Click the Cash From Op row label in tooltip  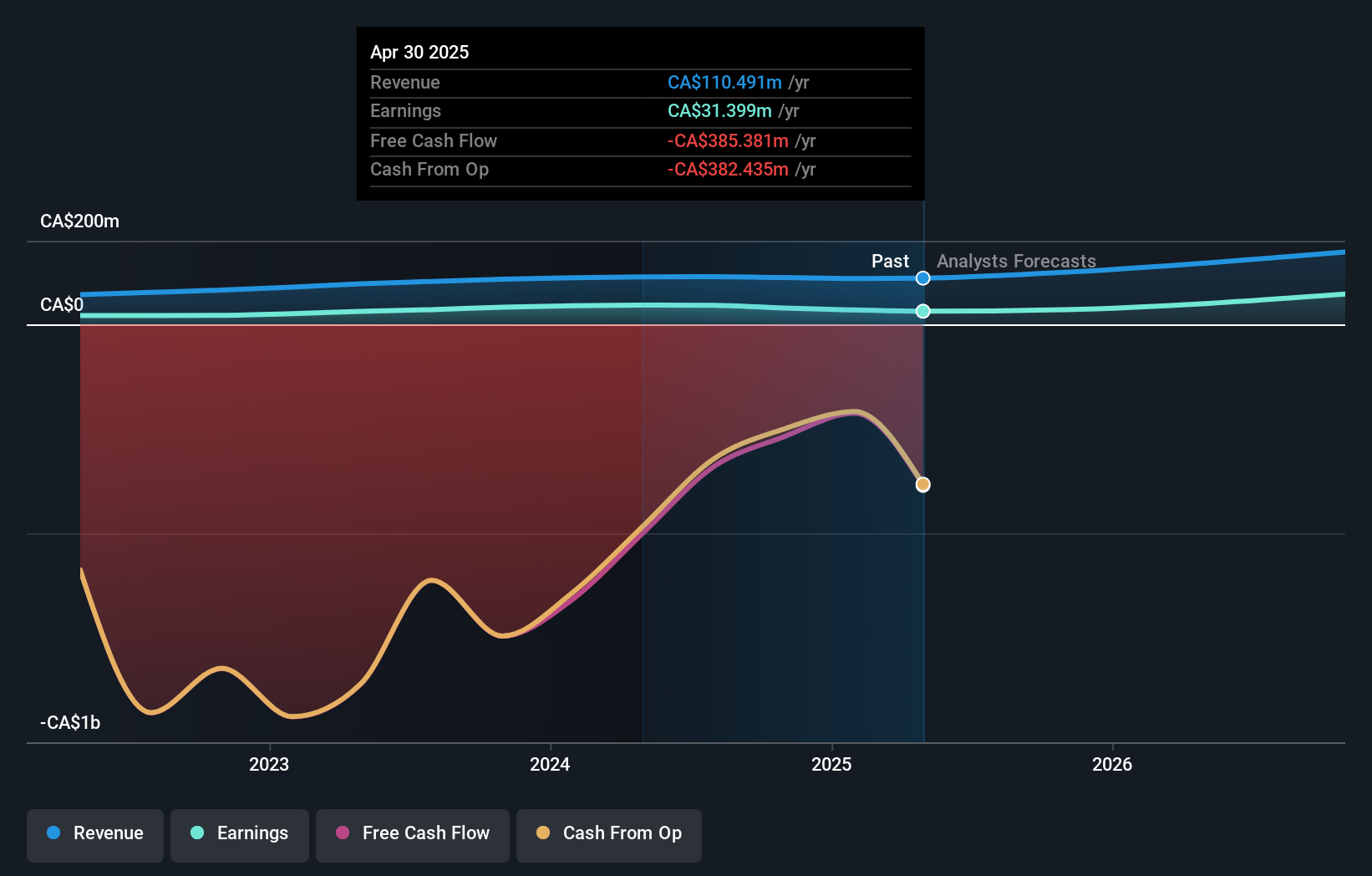429,169
